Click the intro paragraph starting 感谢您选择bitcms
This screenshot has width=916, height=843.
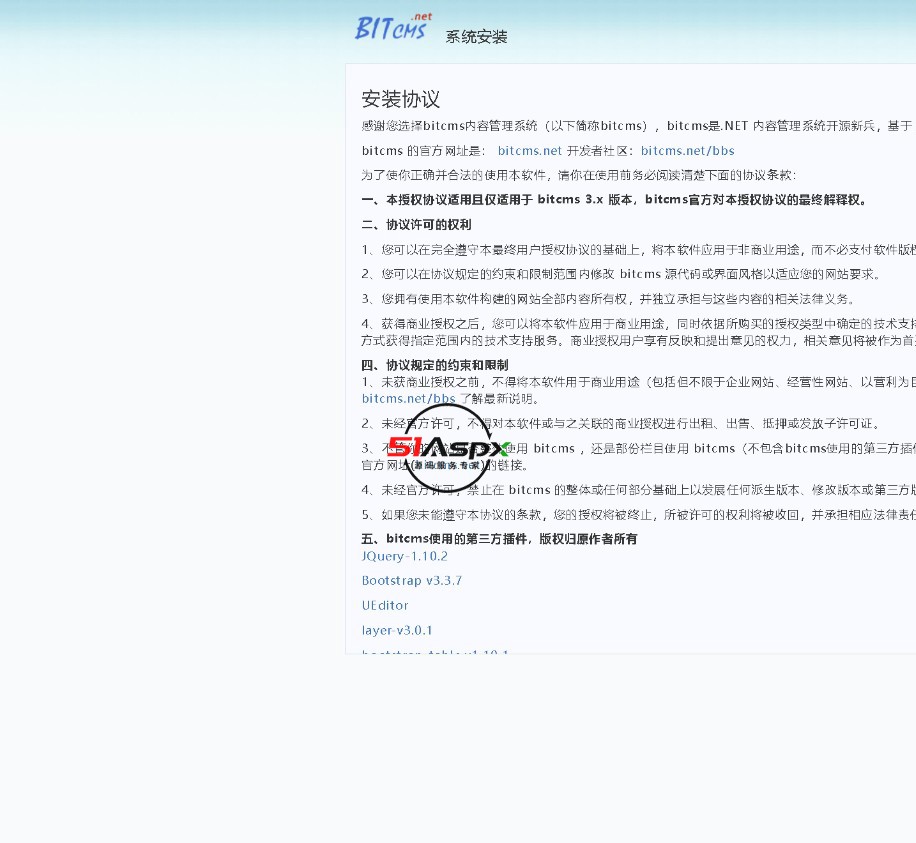tap(636, 126)
